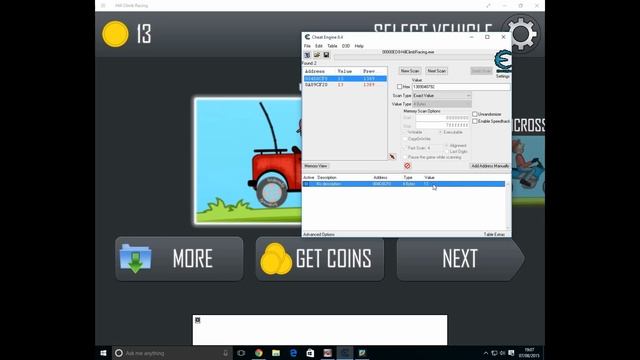Open Table Extras
640x360 pixels.
coord(494,235)
